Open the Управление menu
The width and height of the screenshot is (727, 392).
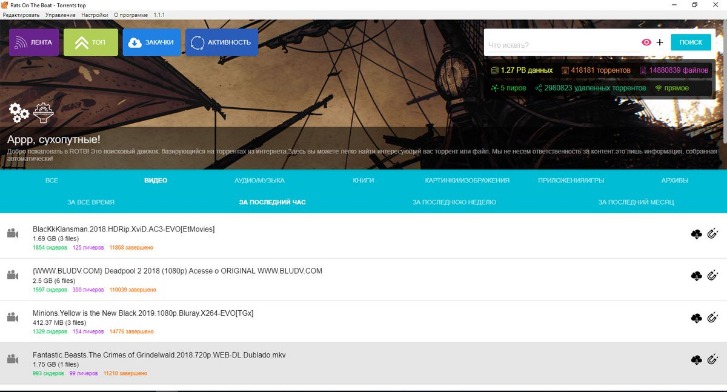[x=60, y=15]
